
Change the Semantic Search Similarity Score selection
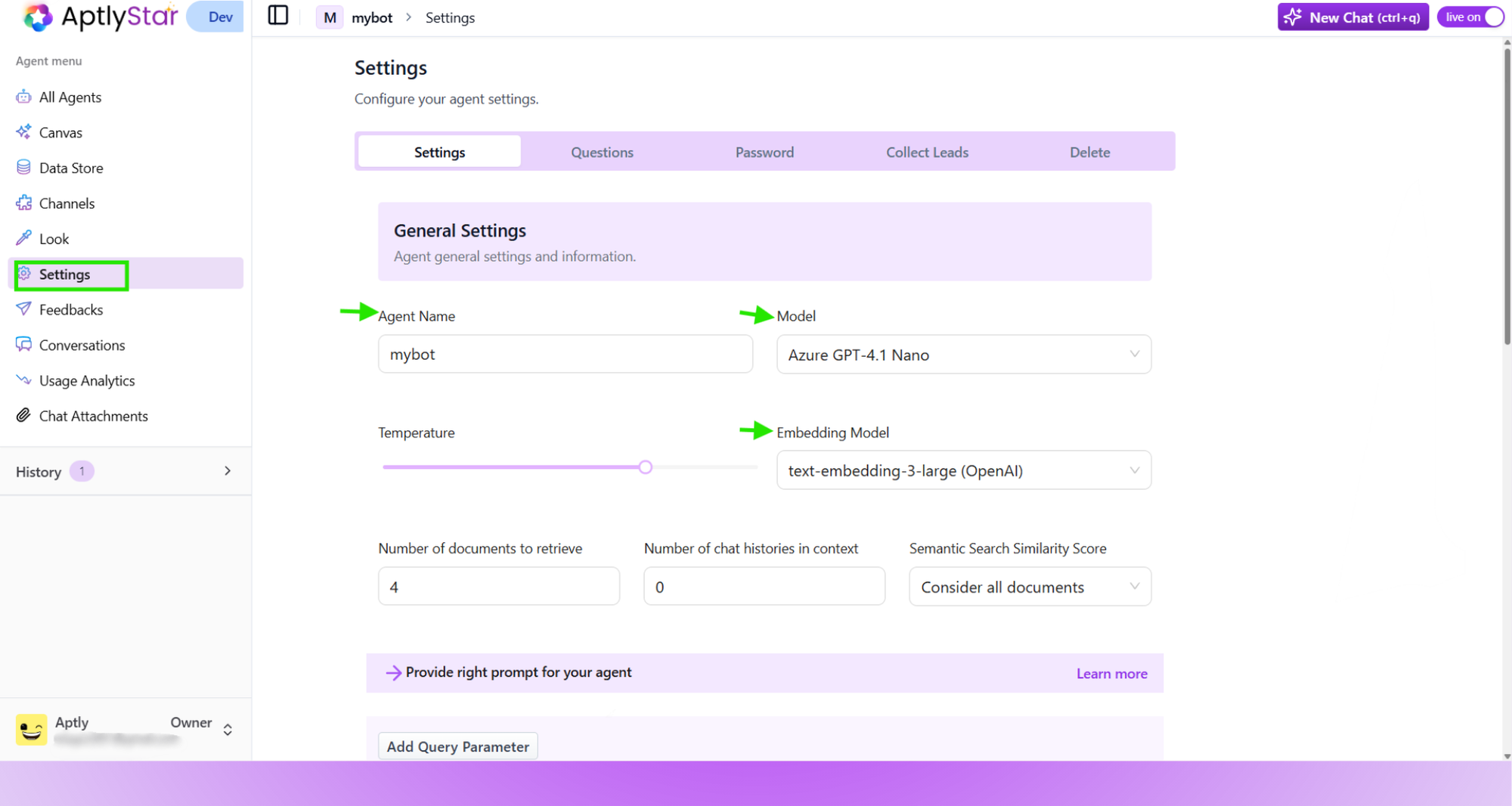(1029, 586)
